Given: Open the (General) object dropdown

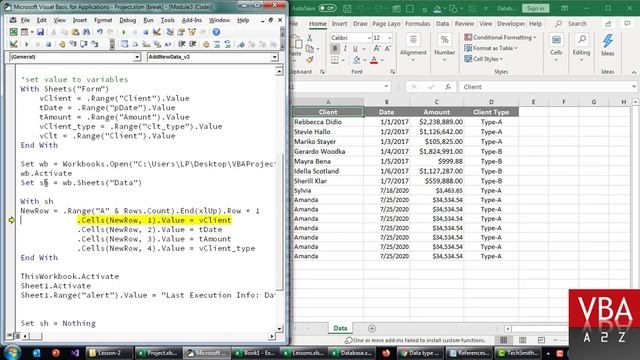Looking at the screenshot, I should tap(137, 57).
